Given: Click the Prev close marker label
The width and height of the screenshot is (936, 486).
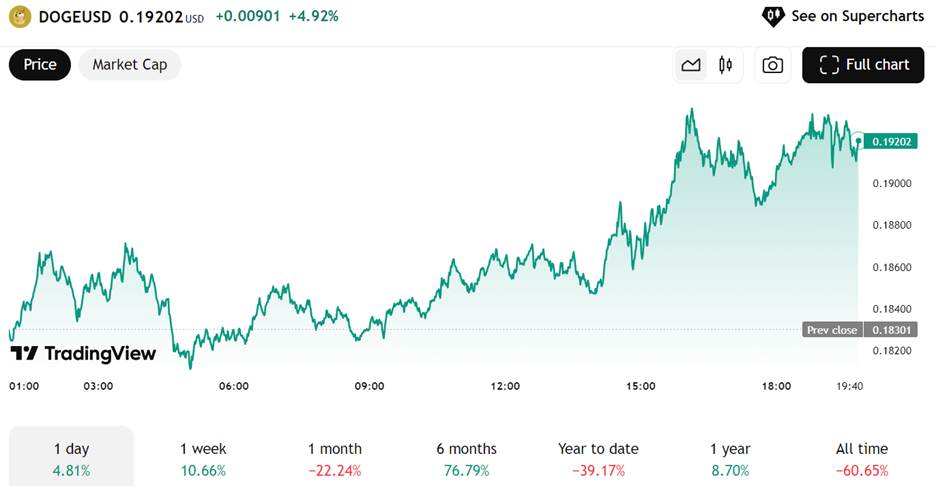Looking at the screenshot, I should tap(832, 330).
